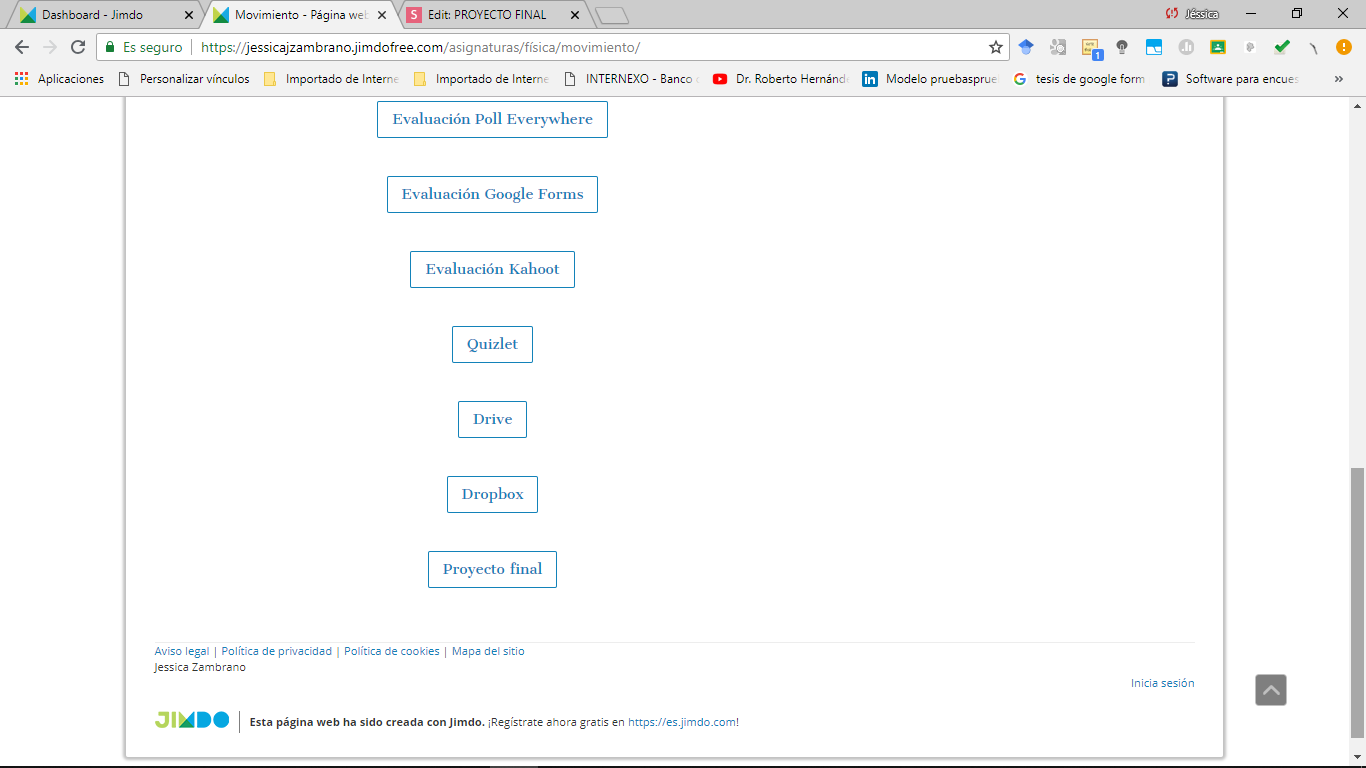Click the scroll-to-top arrow button
The width and height of the screenshot is (1366, 768).
click(x=1271, y=690)
